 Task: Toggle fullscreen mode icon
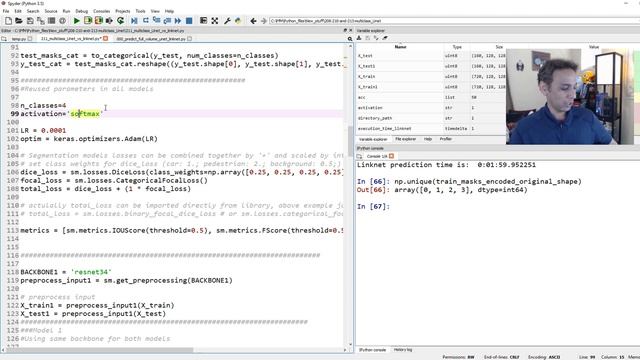215,20
